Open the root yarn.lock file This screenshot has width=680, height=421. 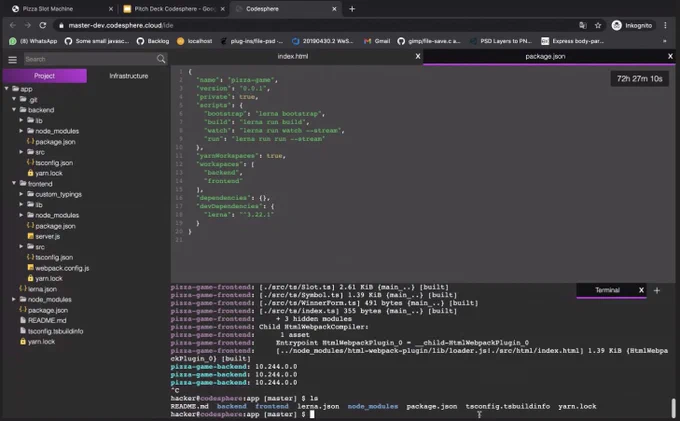pos(41,341)
